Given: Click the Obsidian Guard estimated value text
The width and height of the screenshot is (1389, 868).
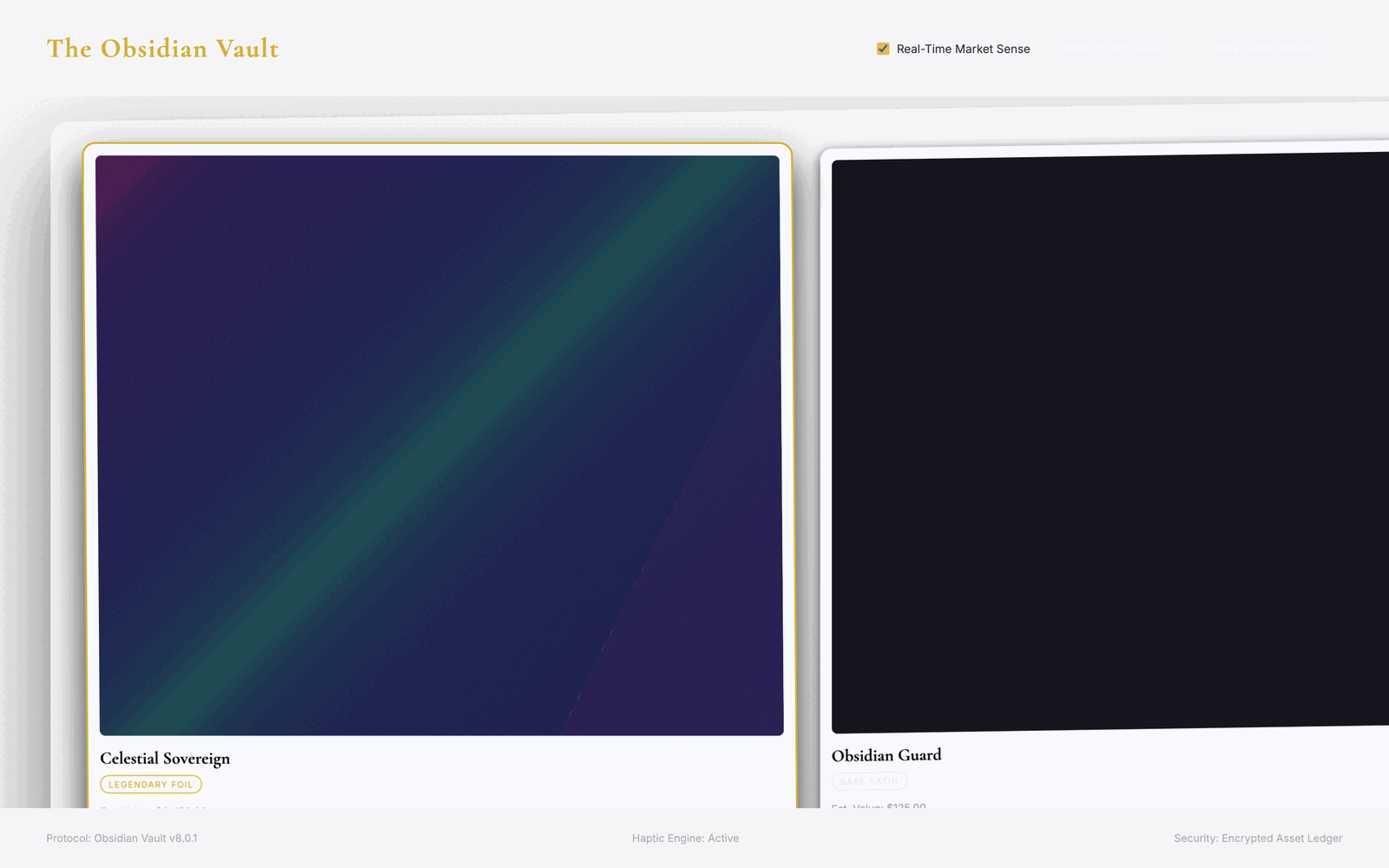Looking at the screenshot, I should 879,806.
